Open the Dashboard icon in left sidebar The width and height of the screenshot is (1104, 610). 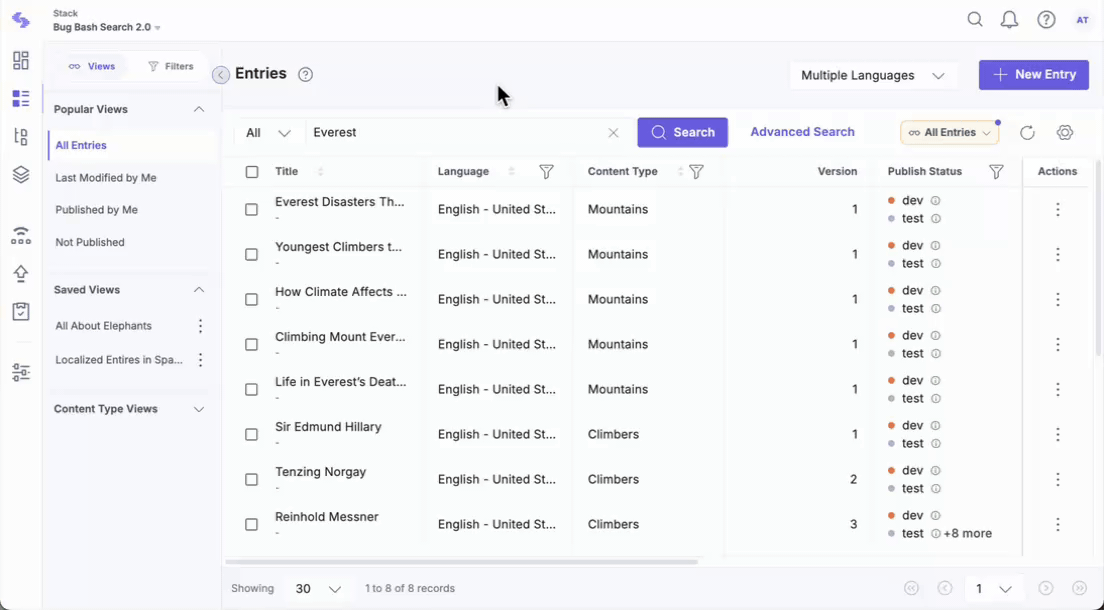(x=21, y=61)
